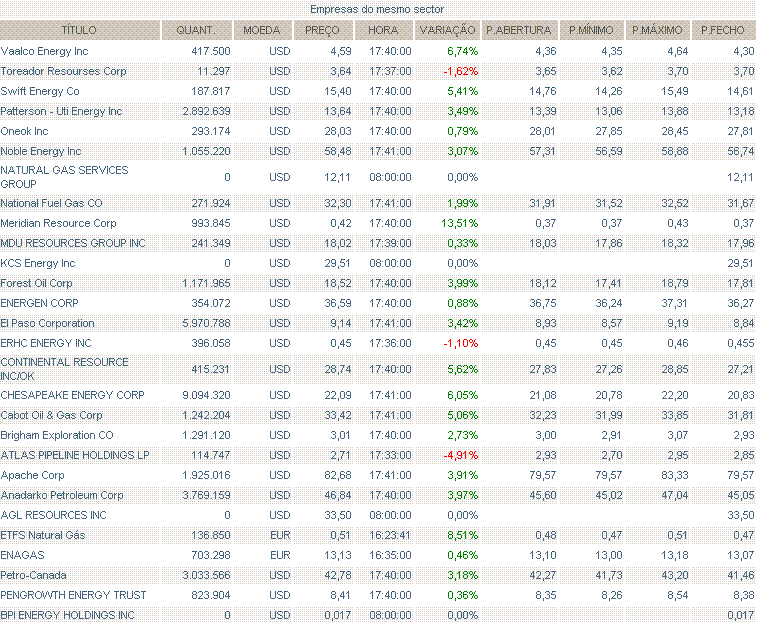Click the QUANT. column header
Image resolution: width=758 pixels, height=622 pixels.
pyautogui.click(x=197, y=30)
